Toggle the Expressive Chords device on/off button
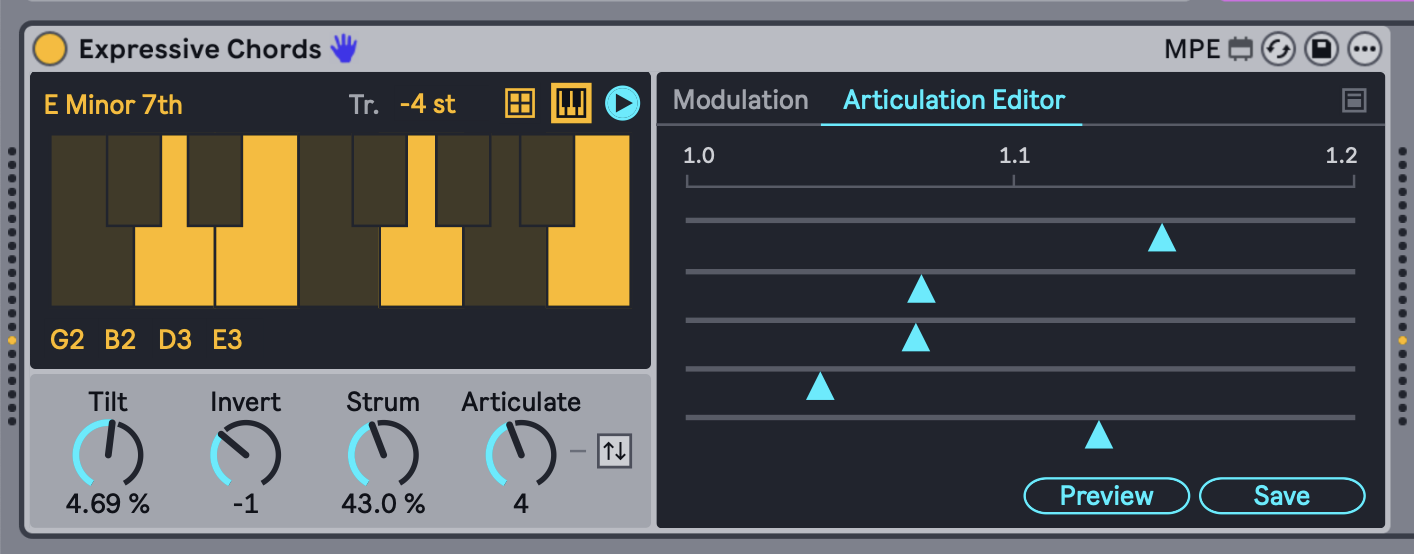 click(x=49, y=49)
